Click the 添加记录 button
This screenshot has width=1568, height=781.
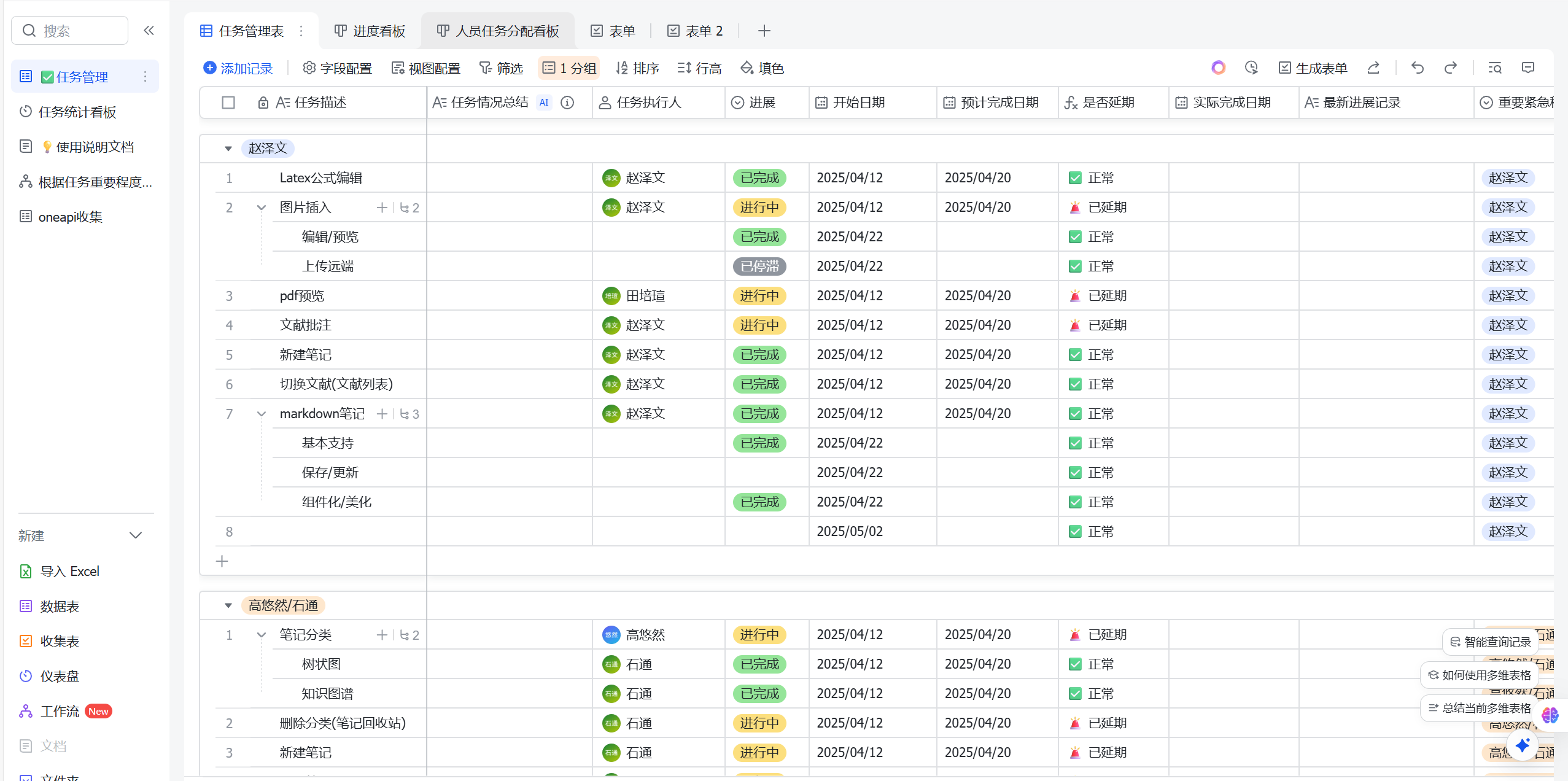(238, 68)
